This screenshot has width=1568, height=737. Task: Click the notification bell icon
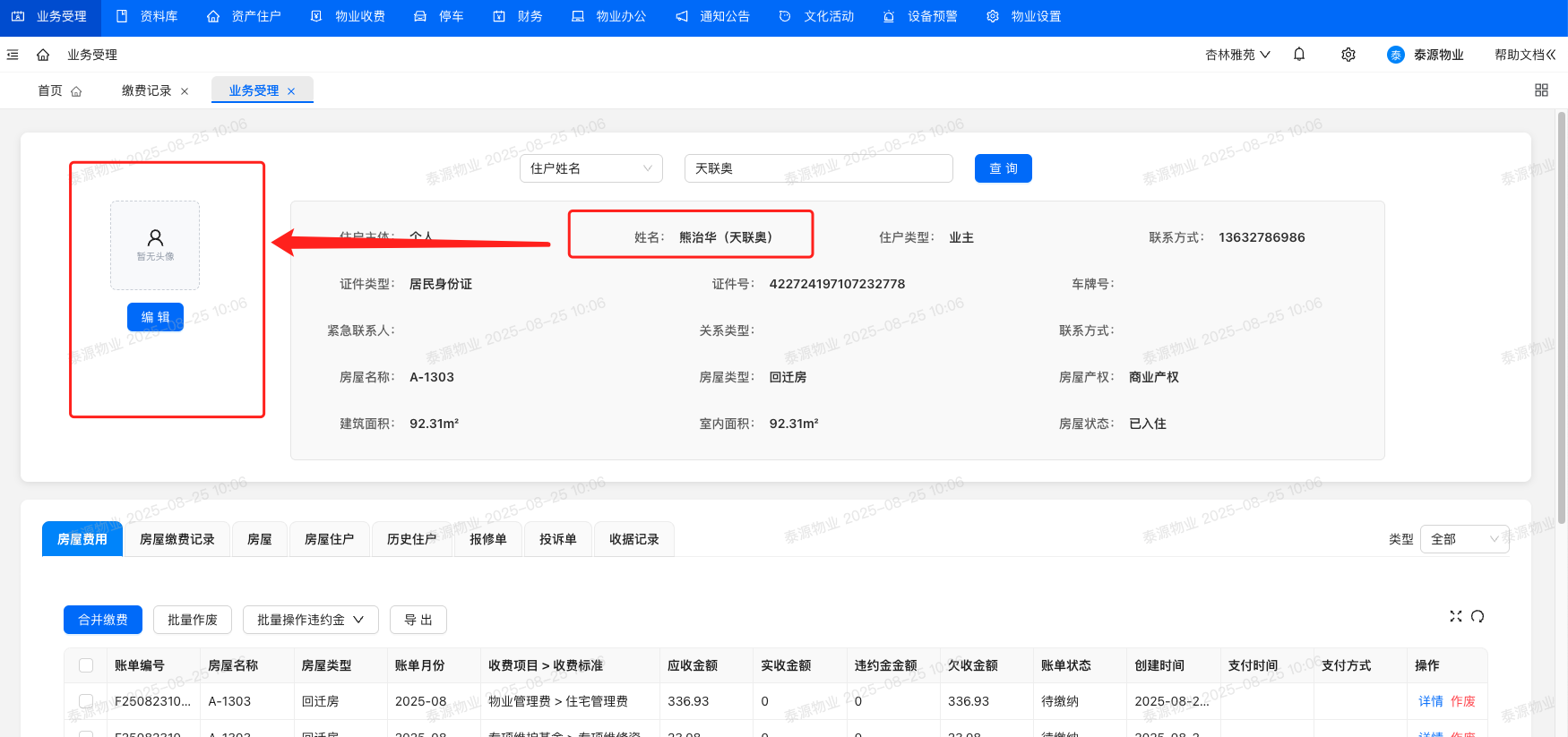point(1299,55)
